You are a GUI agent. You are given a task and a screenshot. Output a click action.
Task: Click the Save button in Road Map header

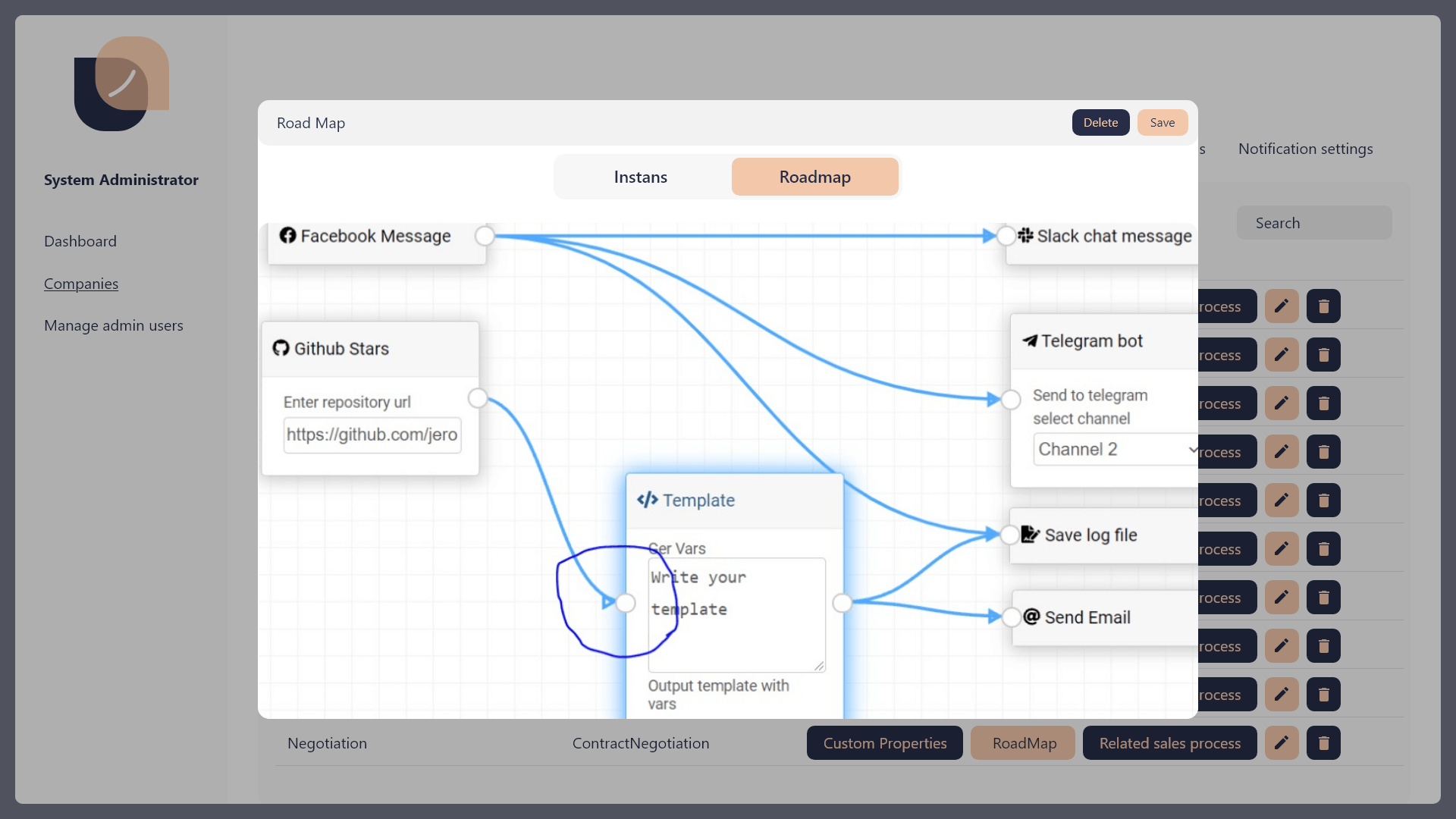[1162, 123]
